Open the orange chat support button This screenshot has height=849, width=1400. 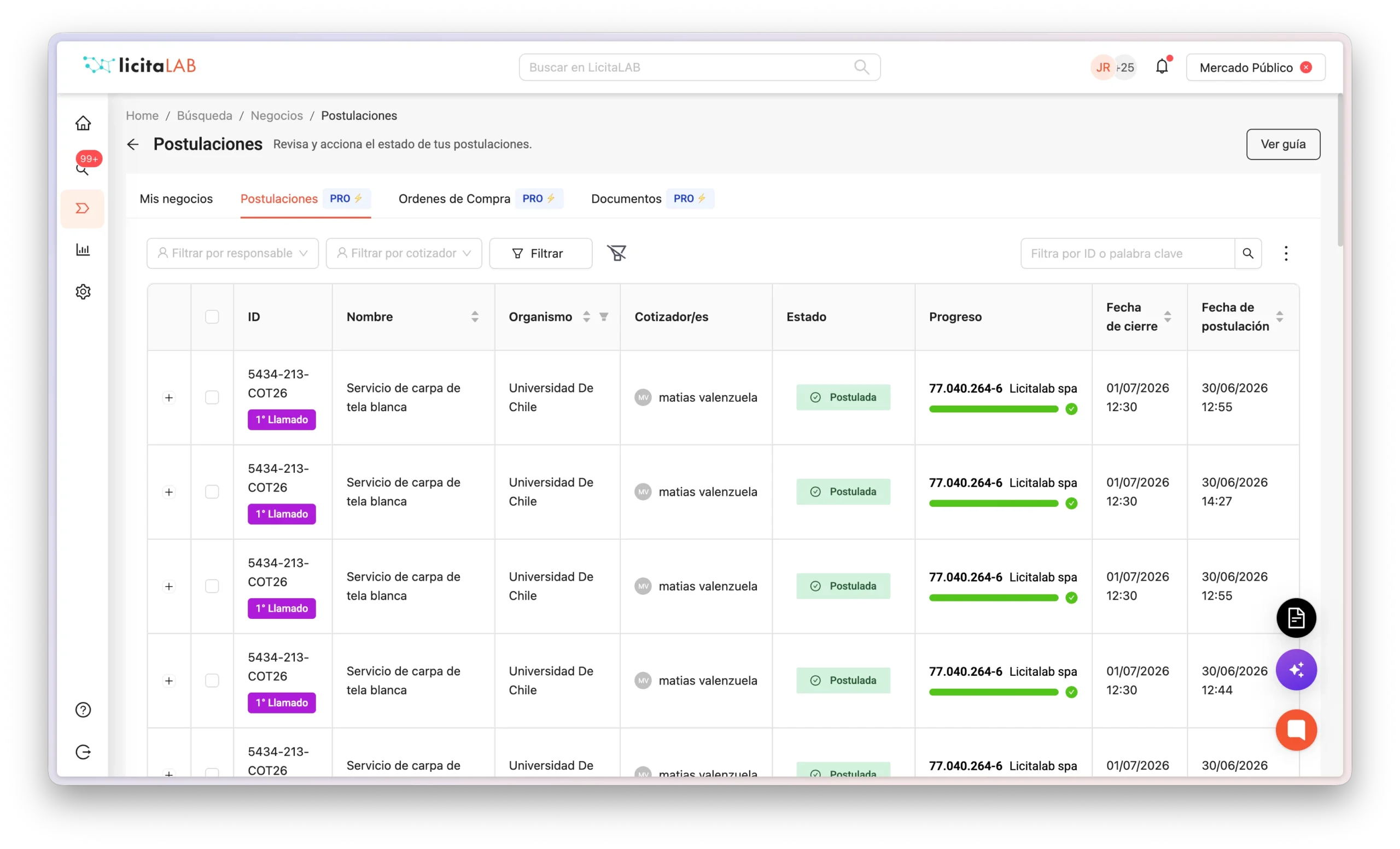tap(1296, 730)
